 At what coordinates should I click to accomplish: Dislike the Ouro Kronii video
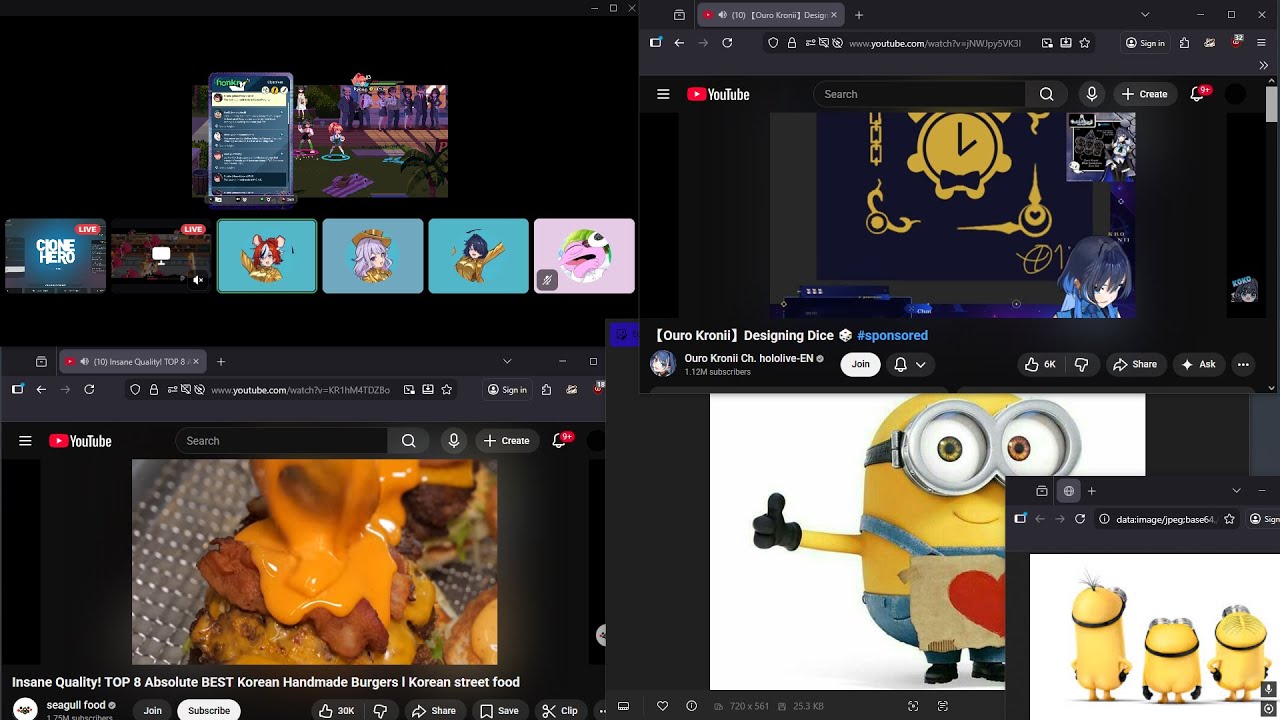(1081, 364)
